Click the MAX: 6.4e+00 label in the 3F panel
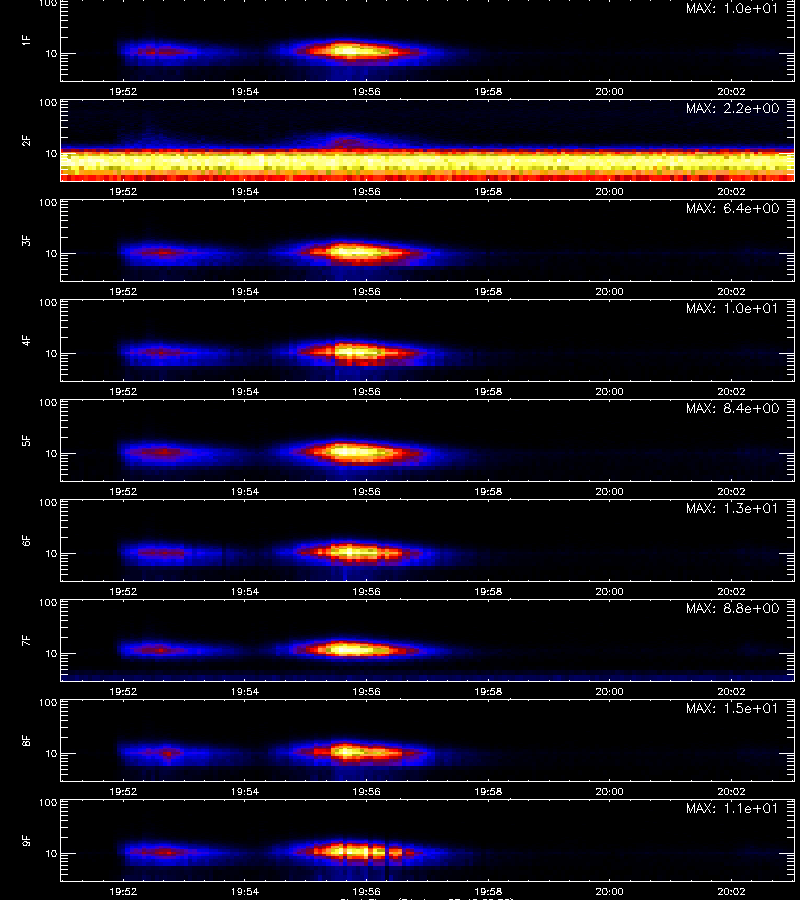The height and width of the screenshot is (900, 800). pyautogui.click(x=732, y=208)
